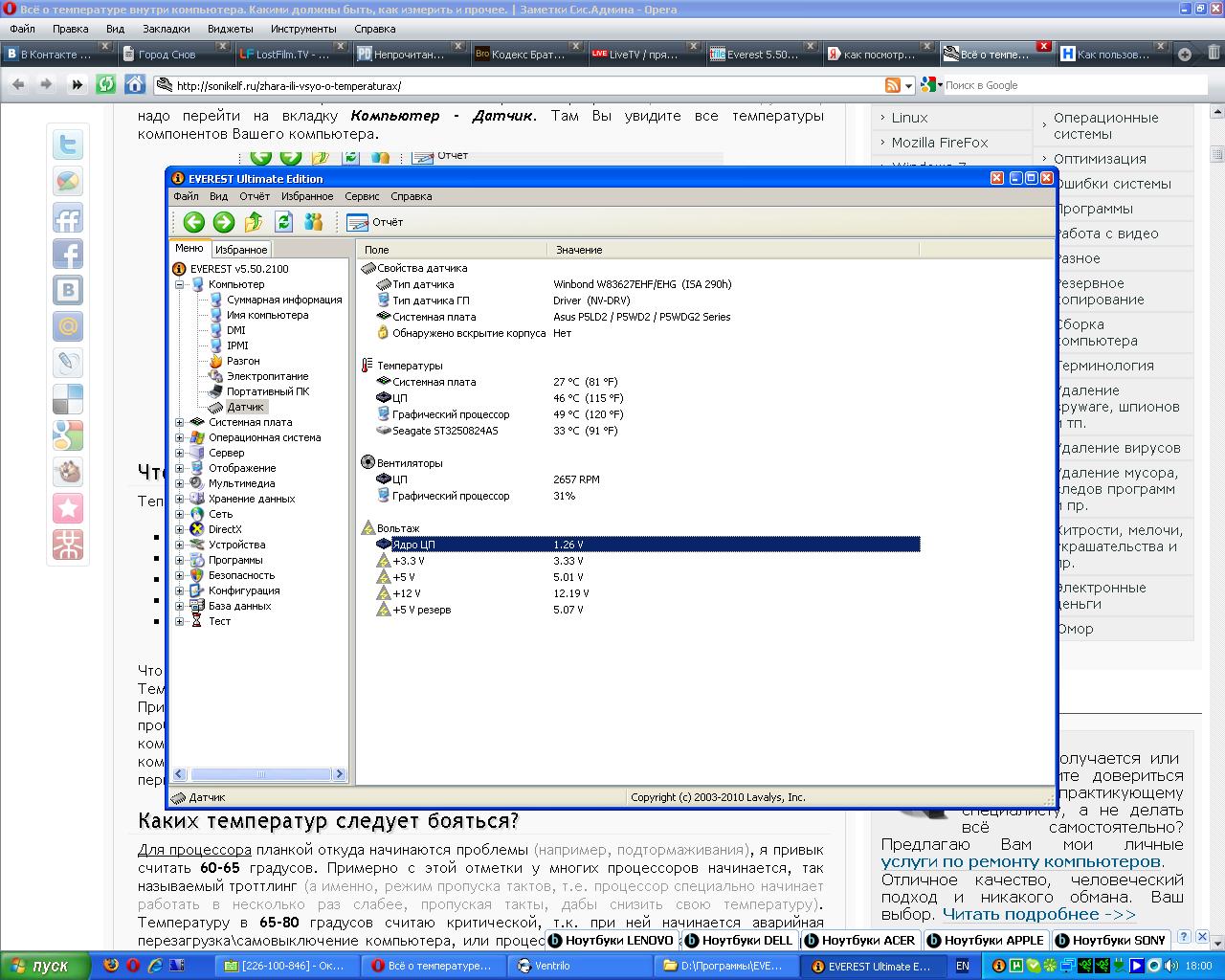Share page via the Google bookmarks sidebar icon
The width and height of the screenshot is (1225, 980).
(68, 435)
